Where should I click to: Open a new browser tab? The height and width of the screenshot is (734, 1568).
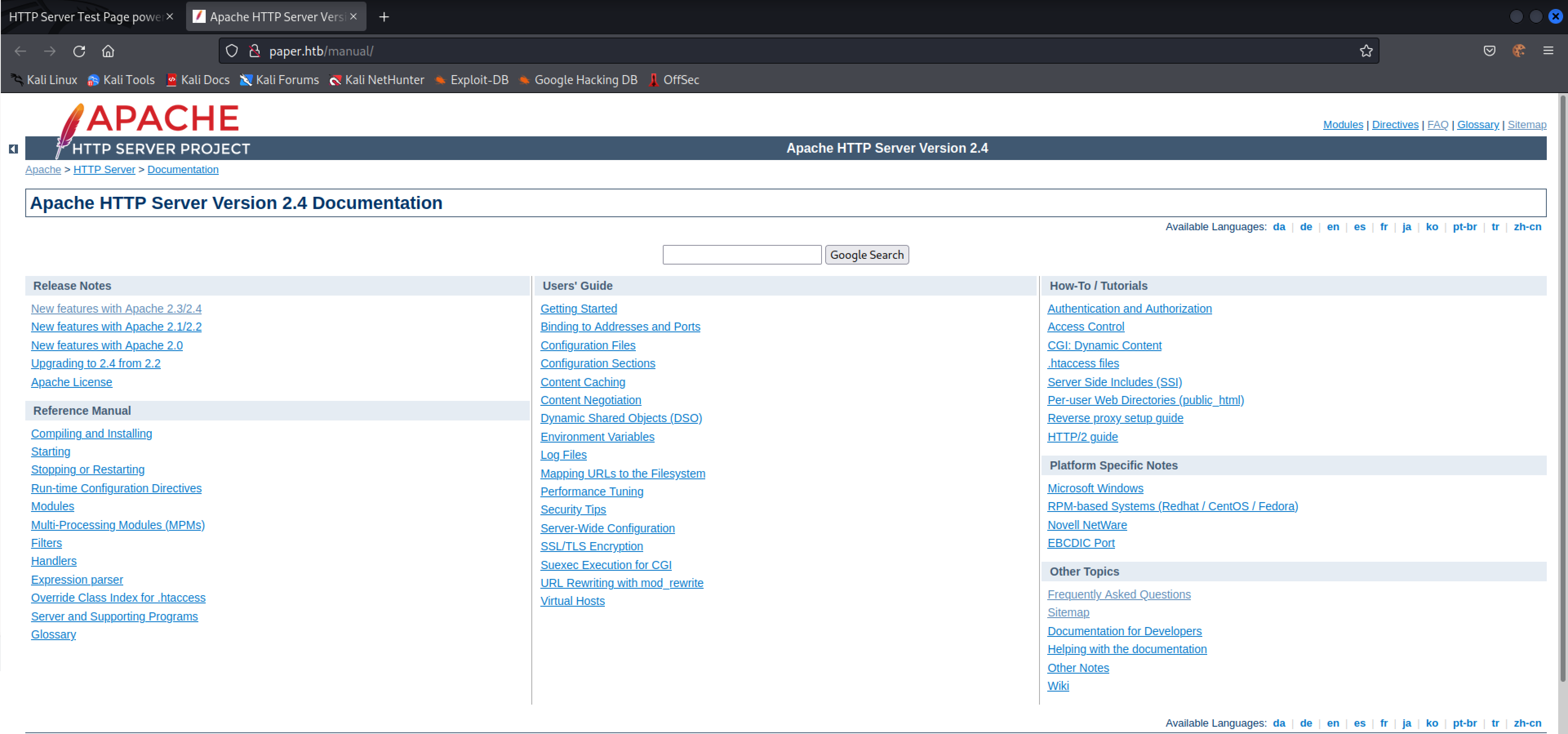(x=384, y=16)
